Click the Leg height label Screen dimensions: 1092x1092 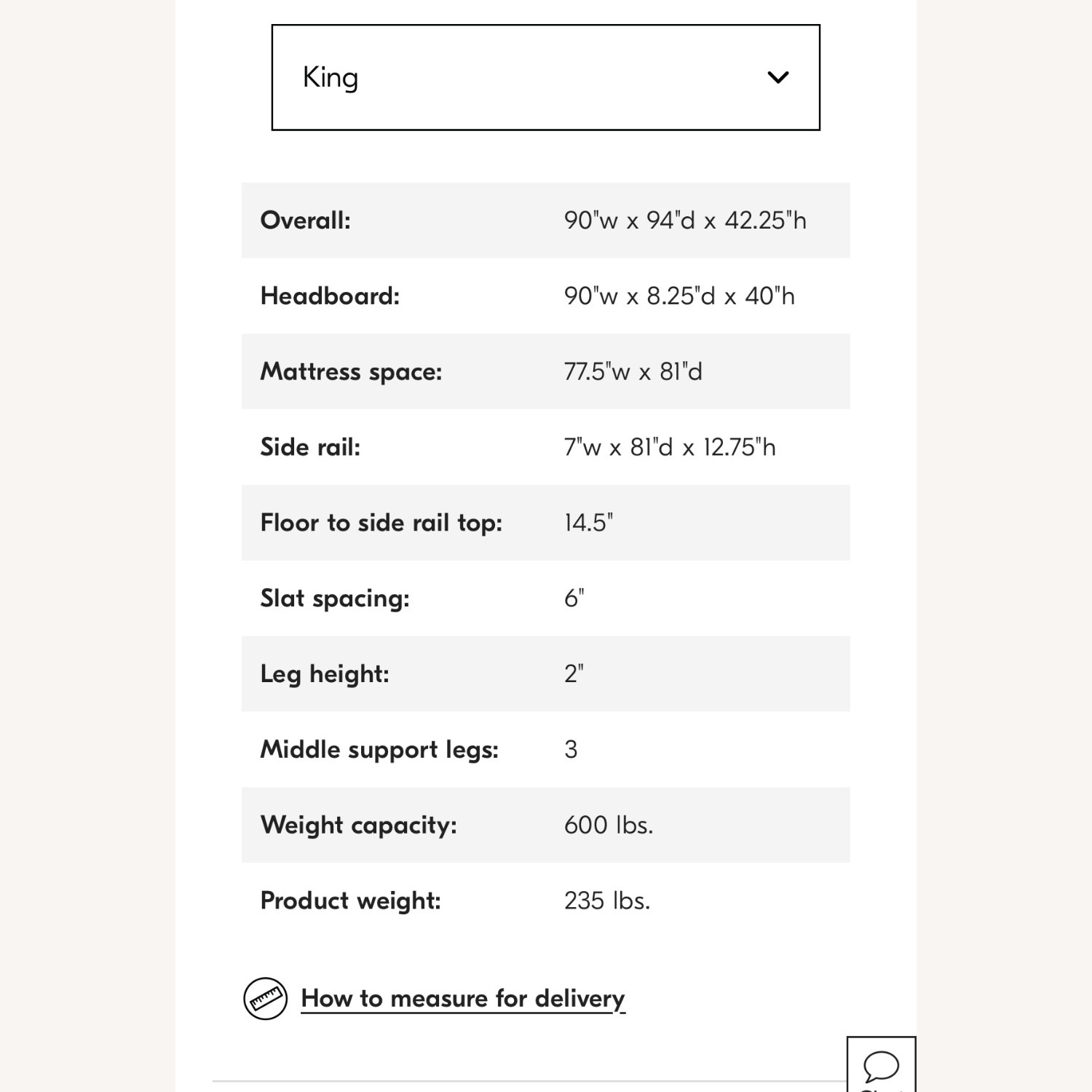pyautogui.click(x=325, y=674)
